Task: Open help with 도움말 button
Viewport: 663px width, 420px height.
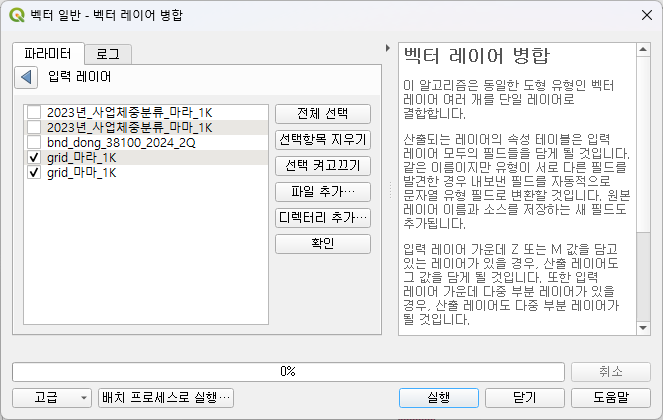Action: pyautogui.click(x=611, y=398)
